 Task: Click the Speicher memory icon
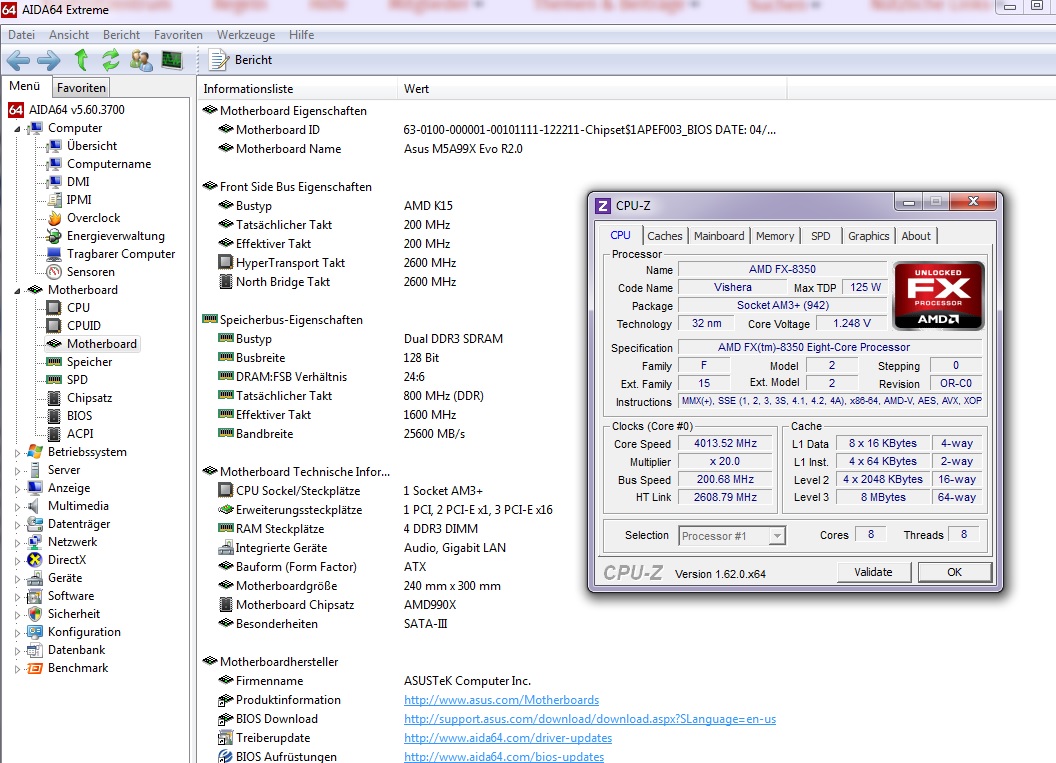pyautogui.click(x=54, y=362)
